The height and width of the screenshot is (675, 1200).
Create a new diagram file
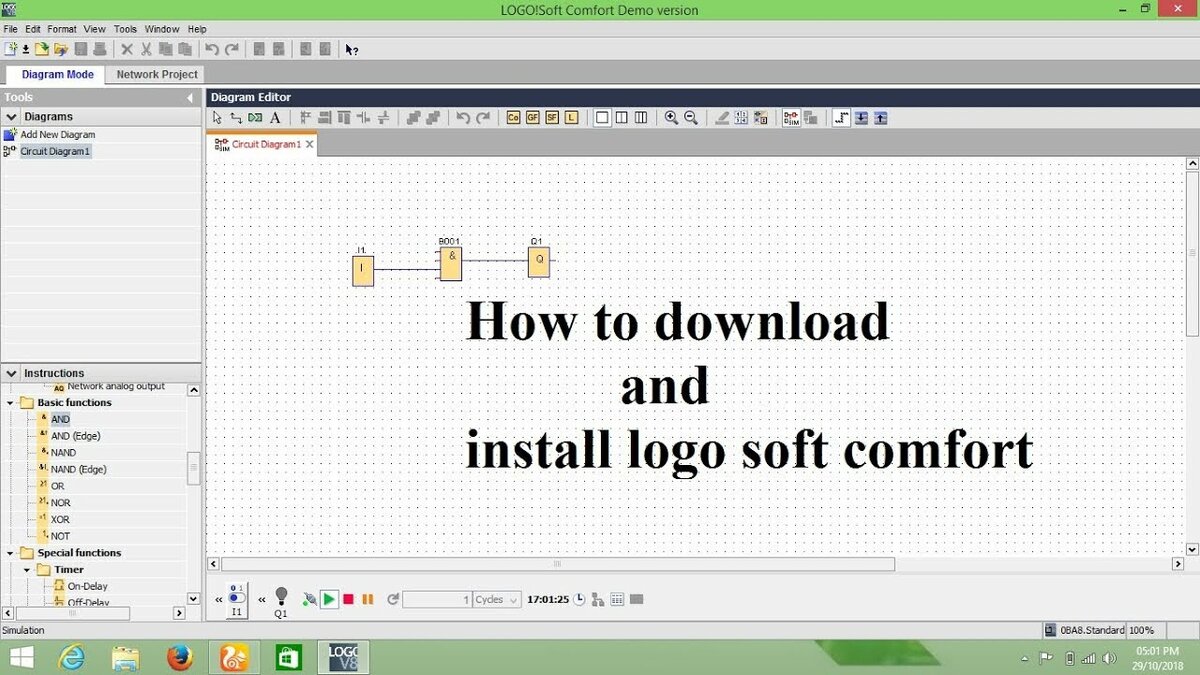point(11,48)
